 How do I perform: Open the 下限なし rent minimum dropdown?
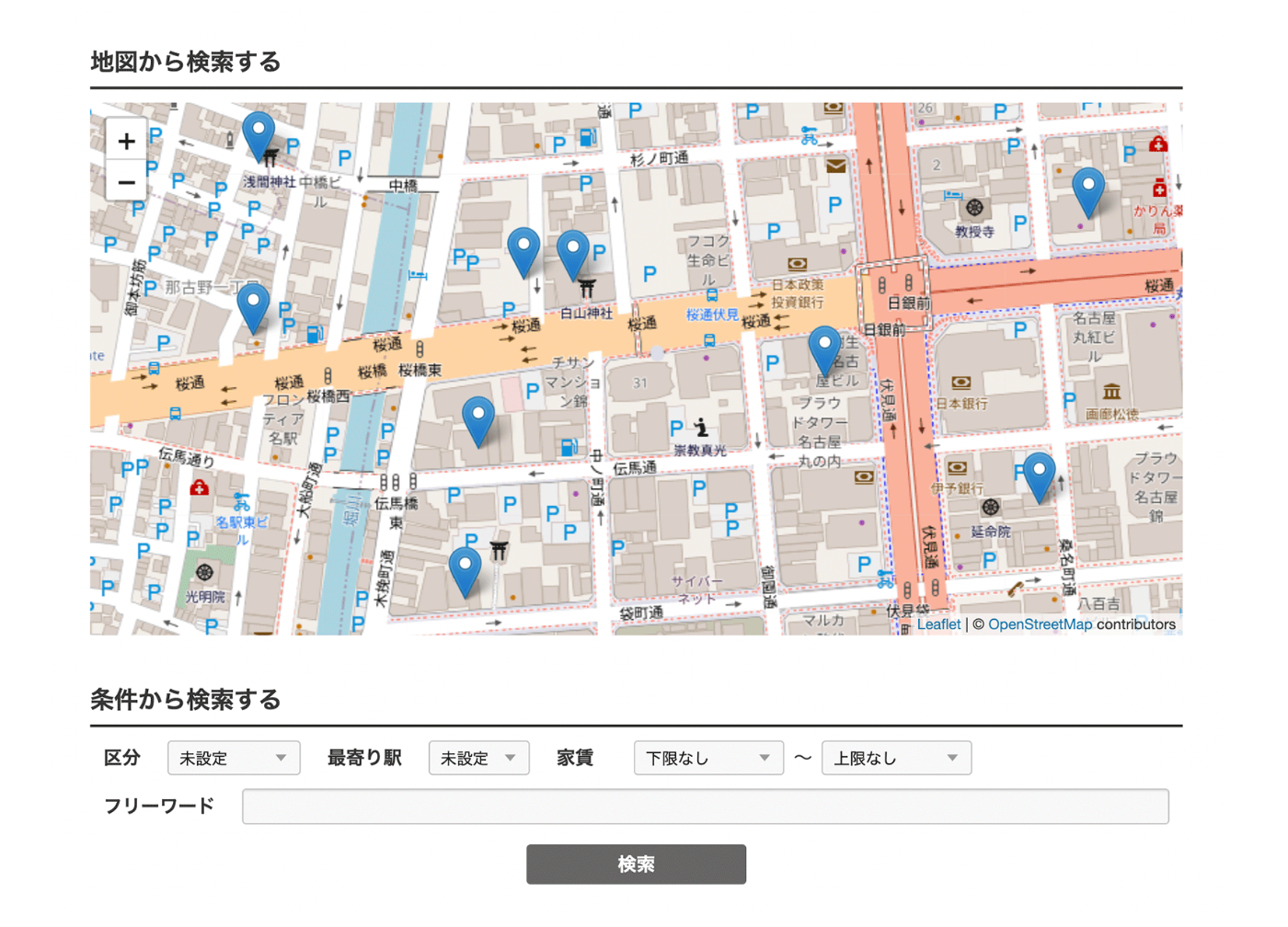click(x=707, y=758)
